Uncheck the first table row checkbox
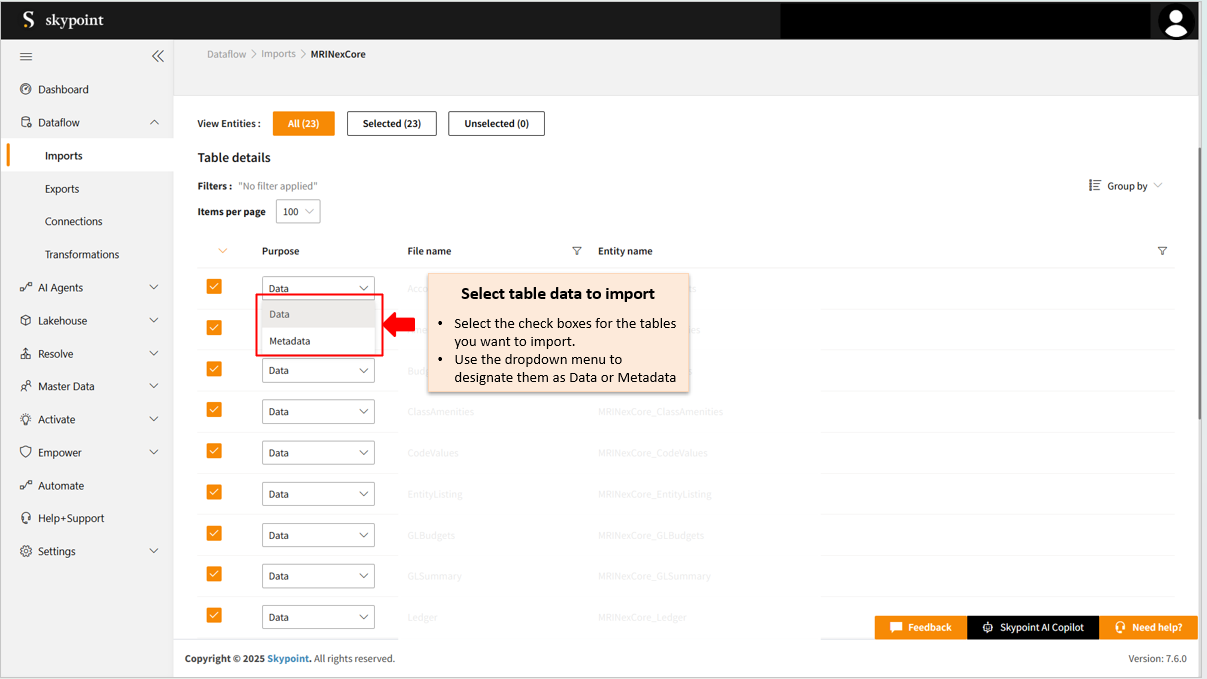This screenshot has width=1207, height=679. click(214, 287)
